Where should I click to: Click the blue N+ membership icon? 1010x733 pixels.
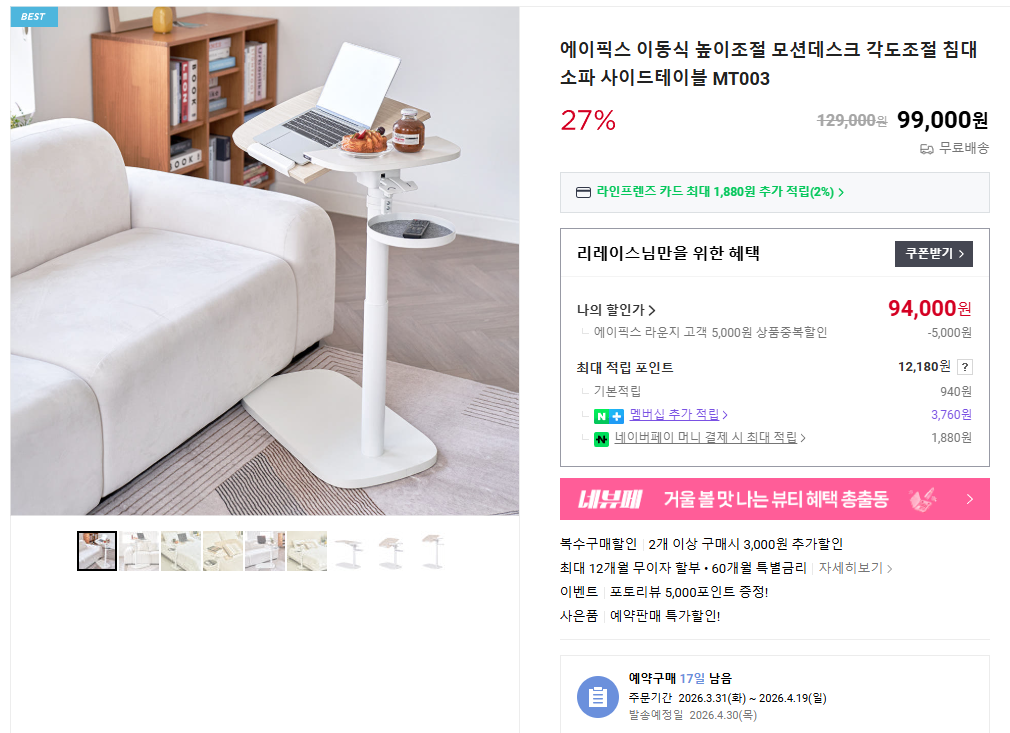click(x=608, y=416)
